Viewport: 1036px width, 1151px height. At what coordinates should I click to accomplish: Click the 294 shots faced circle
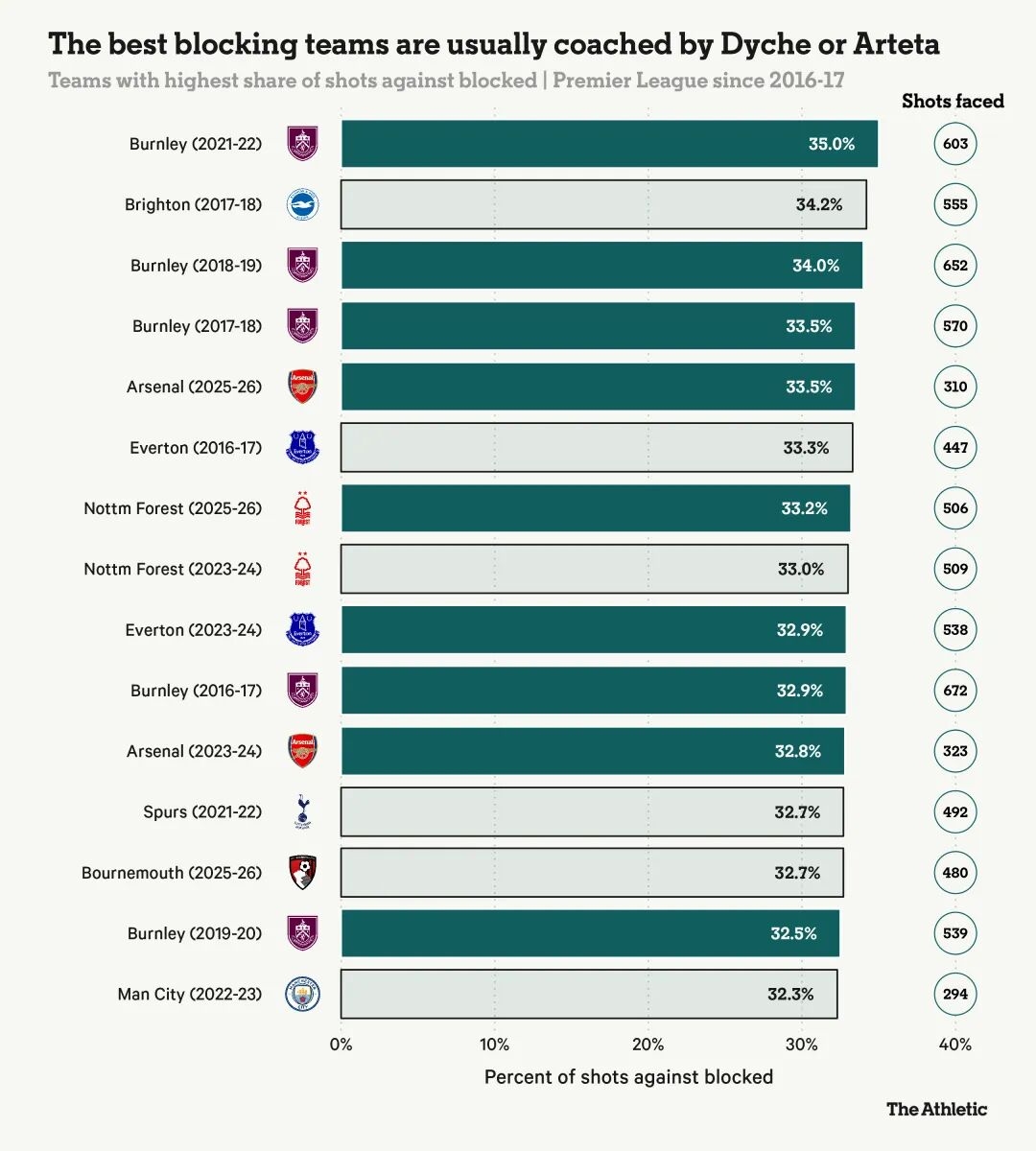pyautogui.click(x=955, y=994)
